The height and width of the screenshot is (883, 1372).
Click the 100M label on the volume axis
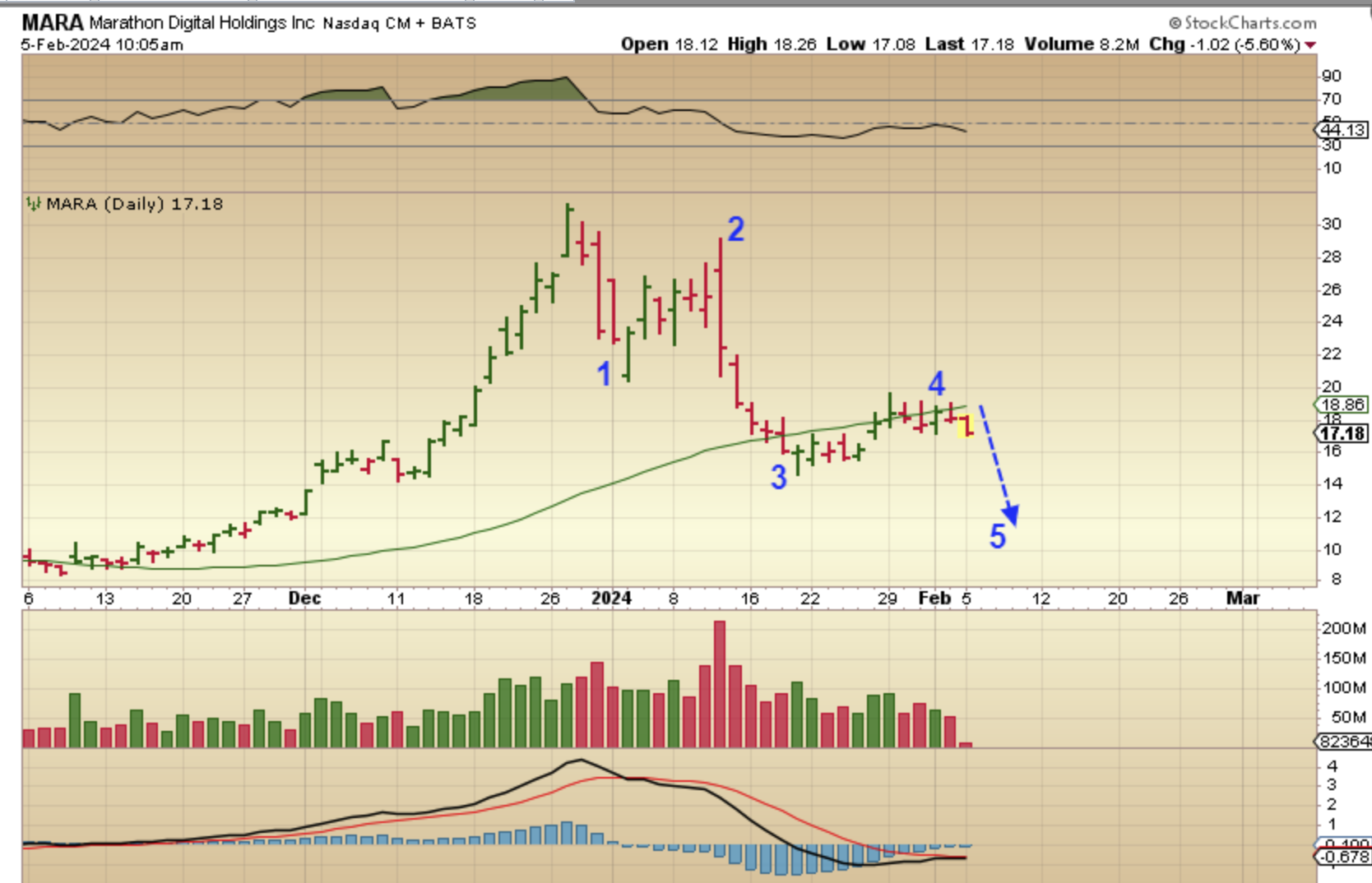click(x=1343, y=687)
